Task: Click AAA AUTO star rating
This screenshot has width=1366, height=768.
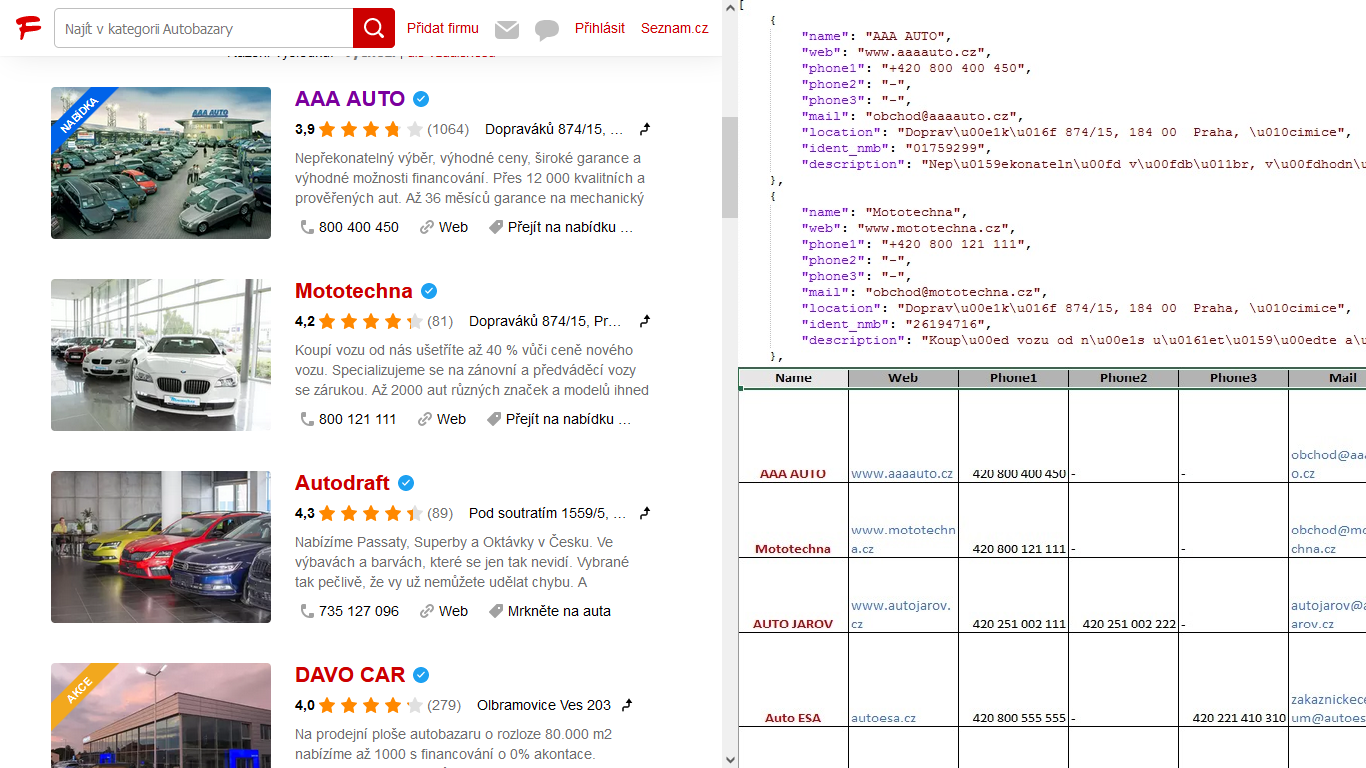Action: point(370,129)
